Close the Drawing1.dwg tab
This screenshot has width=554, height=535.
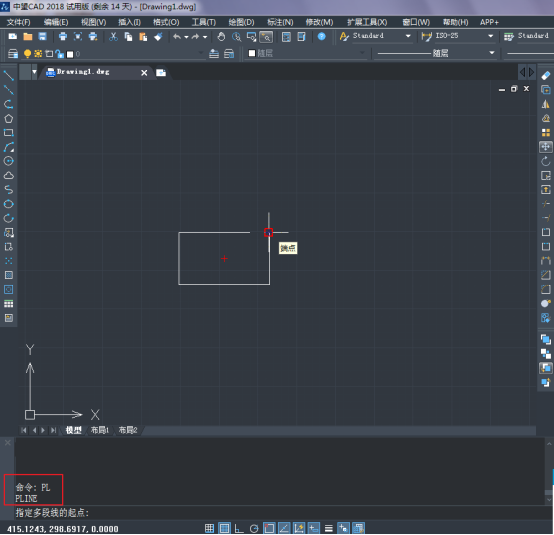pos(144,73)
